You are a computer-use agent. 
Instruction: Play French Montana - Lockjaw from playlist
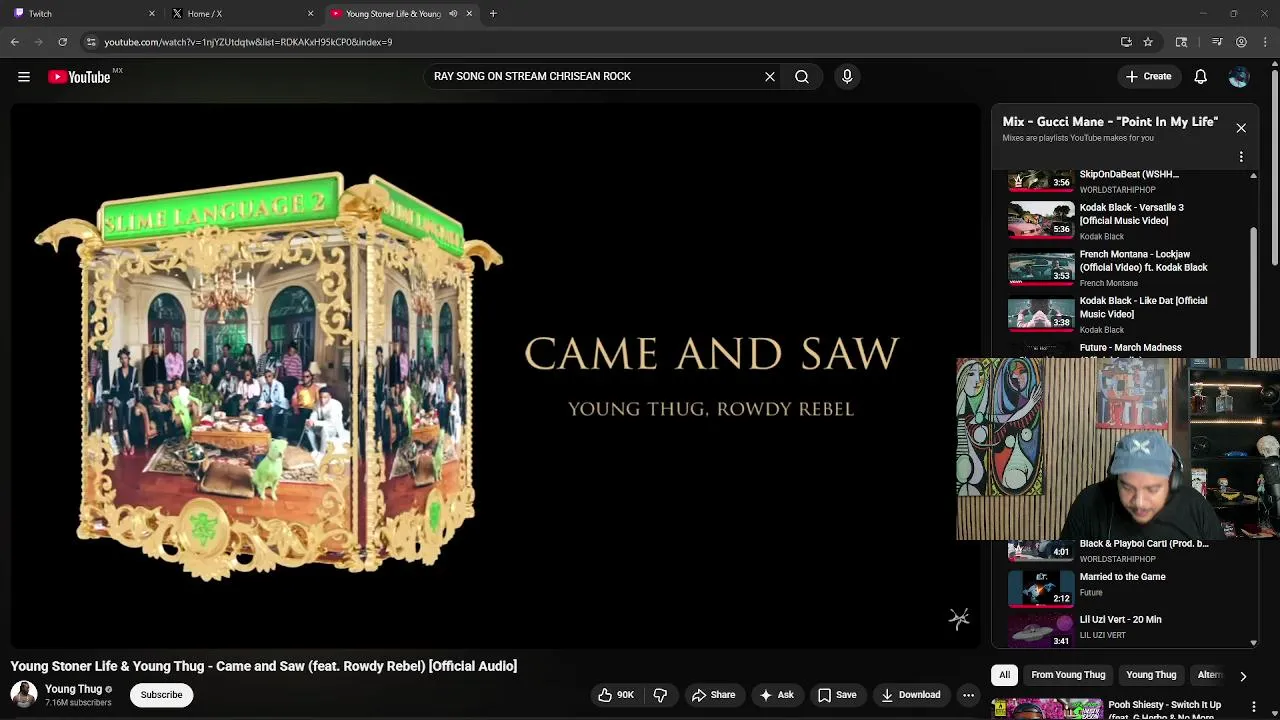pos(1125,268)
